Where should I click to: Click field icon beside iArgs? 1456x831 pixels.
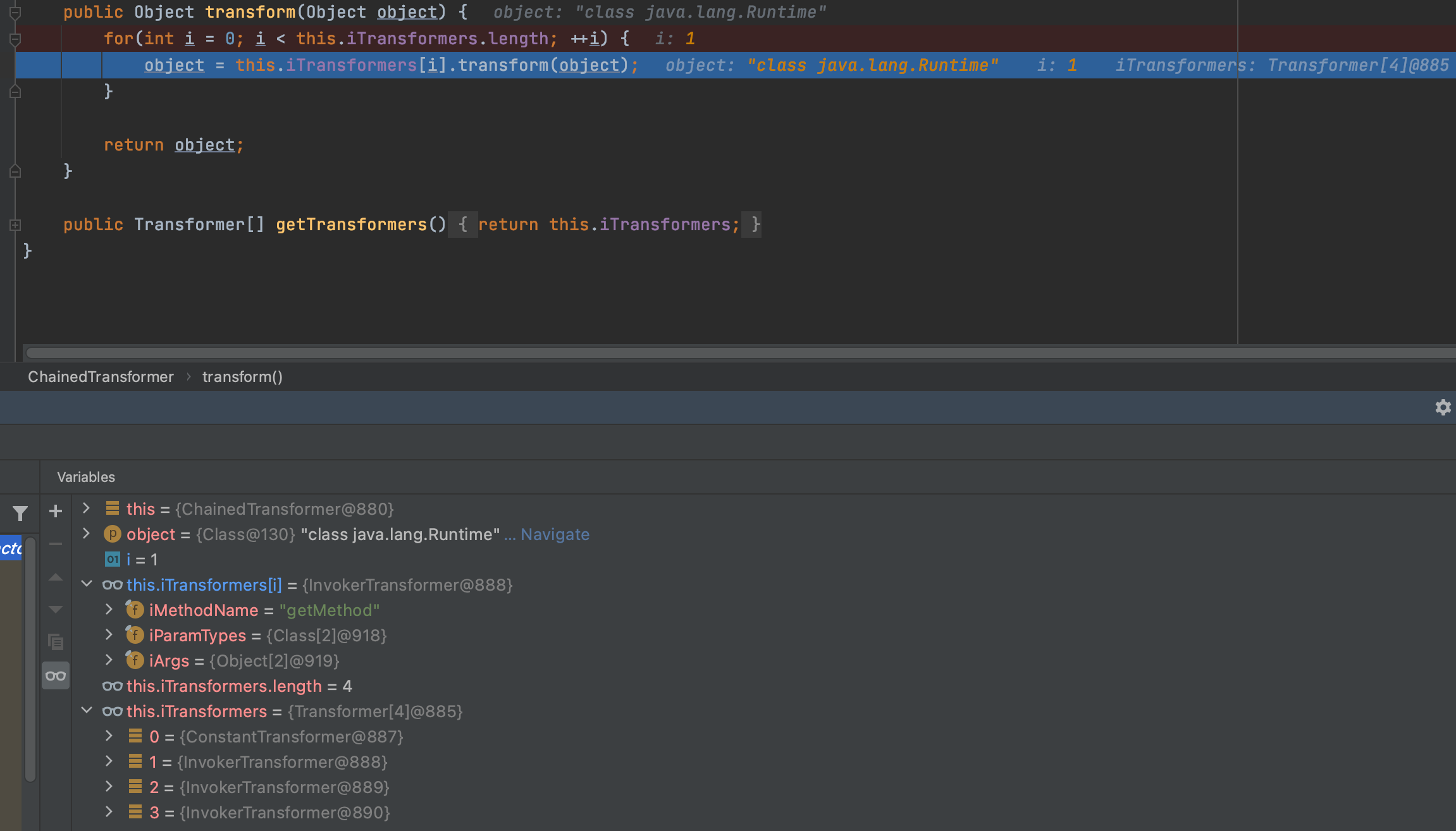click(134, 660)
